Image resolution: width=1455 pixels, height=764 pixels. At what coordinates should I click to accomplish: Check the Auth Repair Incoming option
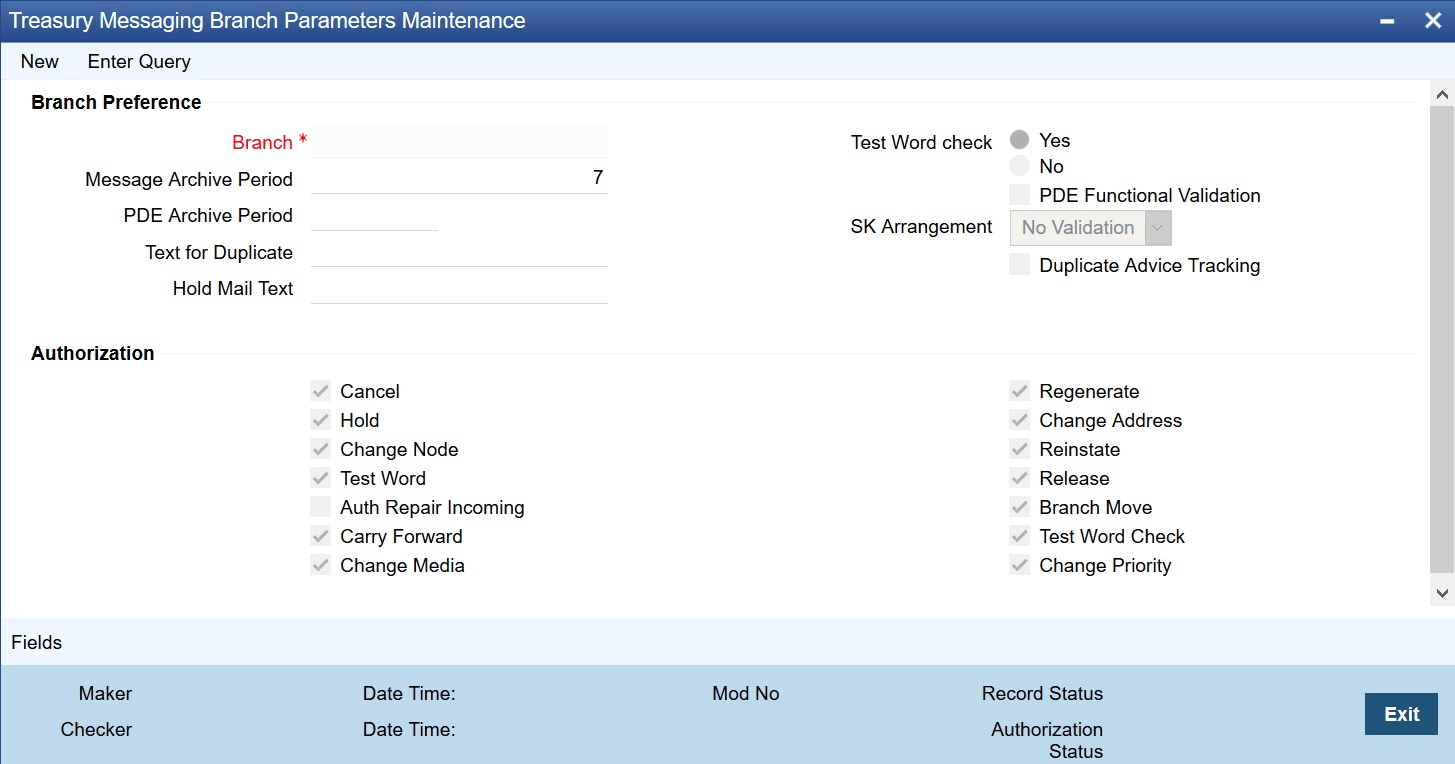click(x=320, y=507)
